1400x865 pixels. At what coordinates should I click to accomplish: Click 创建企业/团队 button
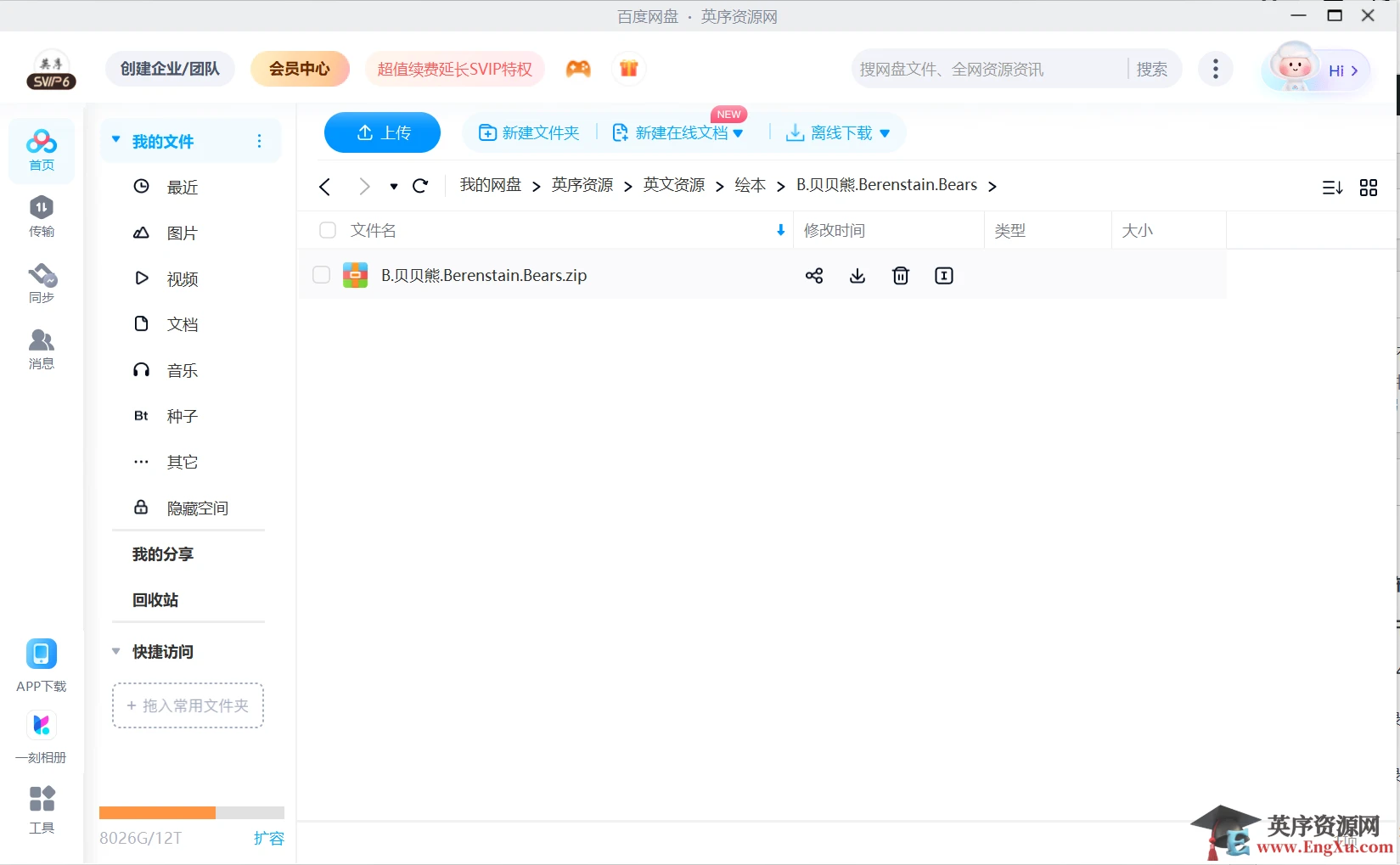[170, 69]
